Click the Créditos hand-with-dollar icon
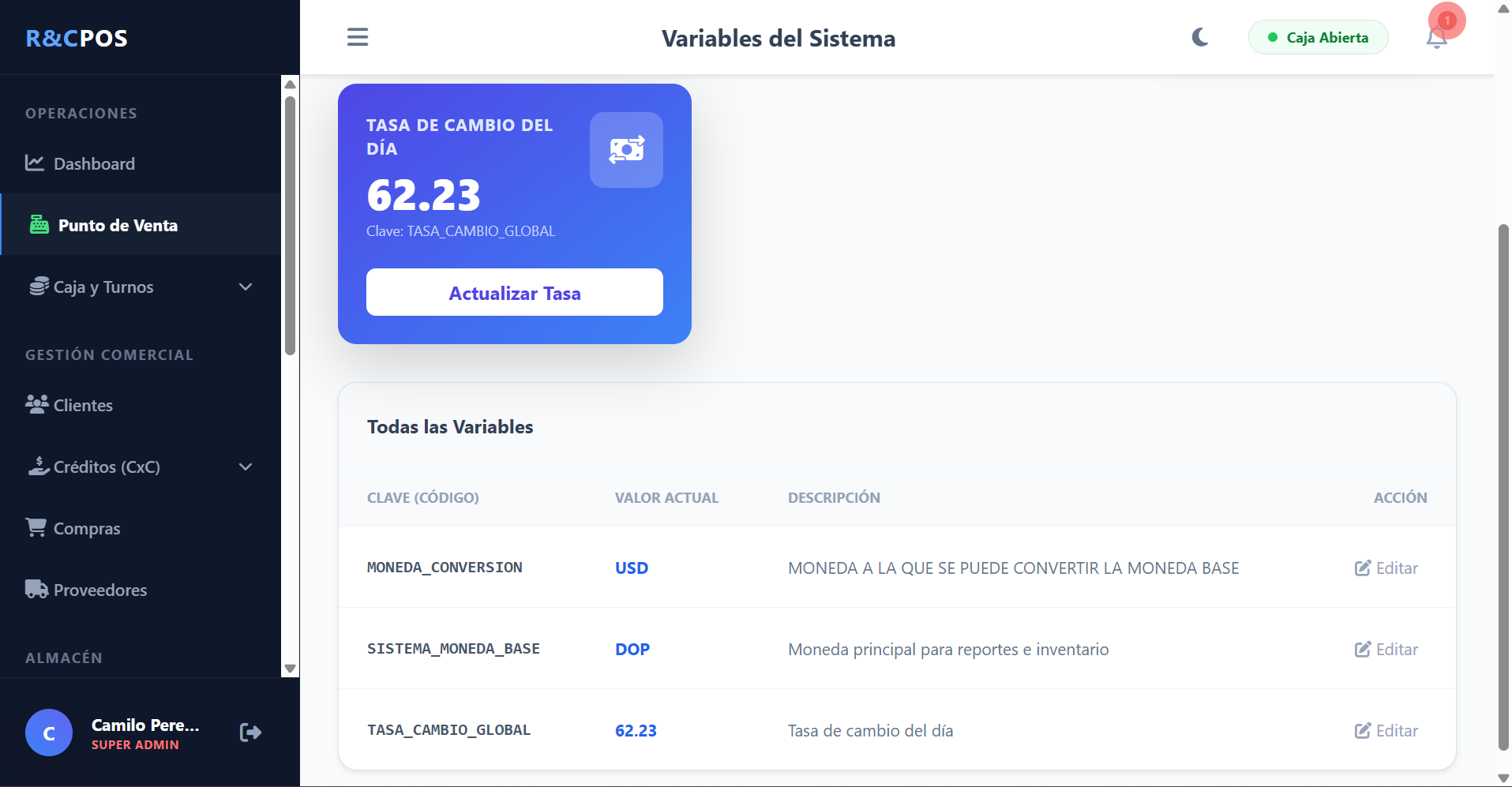The width and height of the screenshot is (1512, 787). point(39,466)
